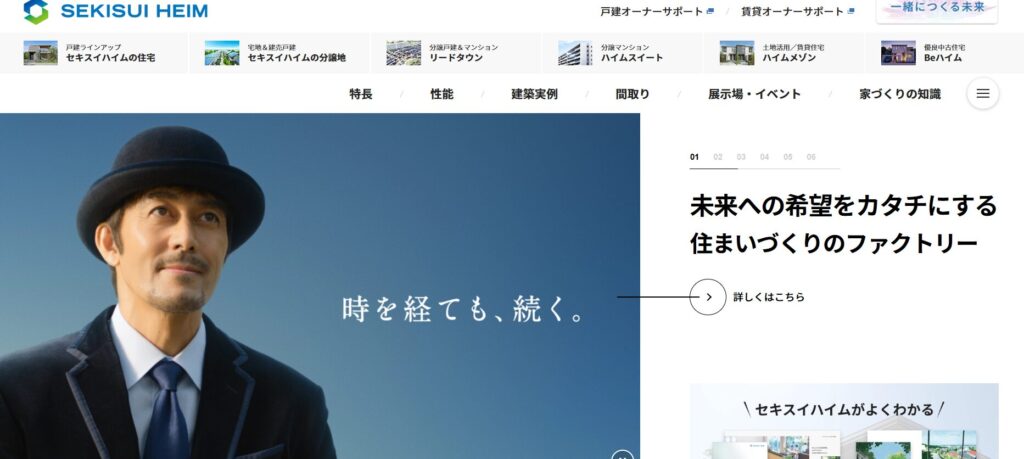Image resolution: width=1024 pixels, height=459 pixels.
Task: Select 建築実例 in the navigation menu
Action: point(534,94)
